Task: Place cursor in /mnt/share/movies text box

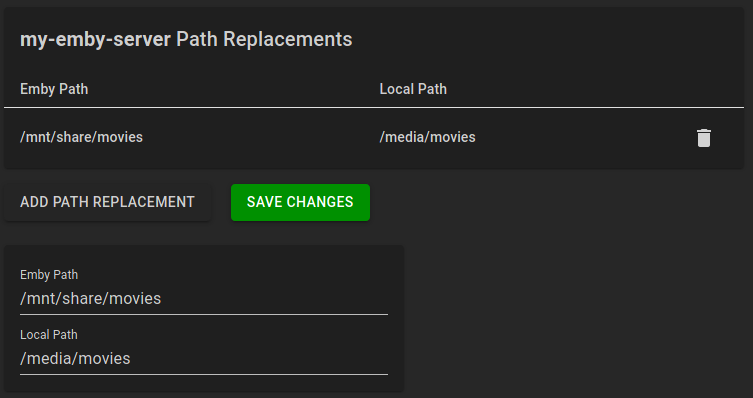Action: (204, 299)
